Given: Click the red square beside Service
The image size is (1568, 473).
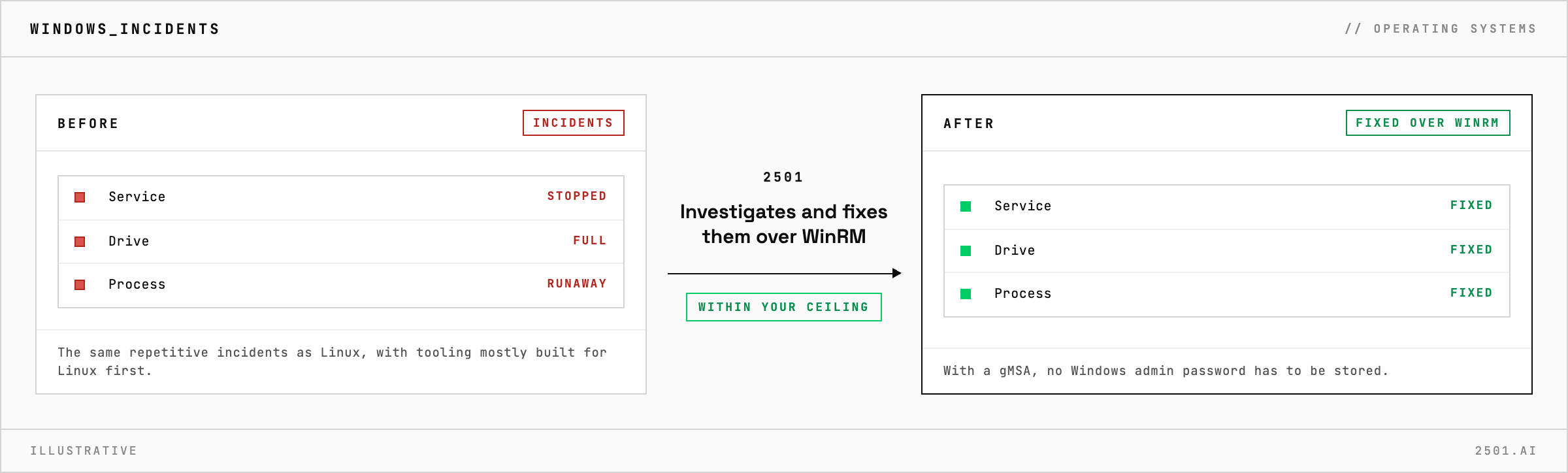Looking at the screenshot, I should [x=80, y=197].
